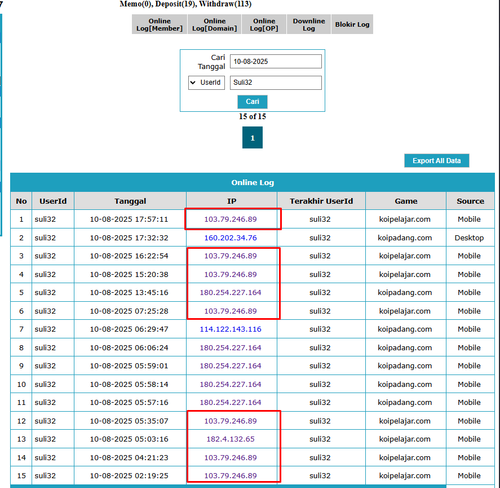Click koipelajar.com in row 1
This screenshot has width=500, height=488.
pos(405,219)
